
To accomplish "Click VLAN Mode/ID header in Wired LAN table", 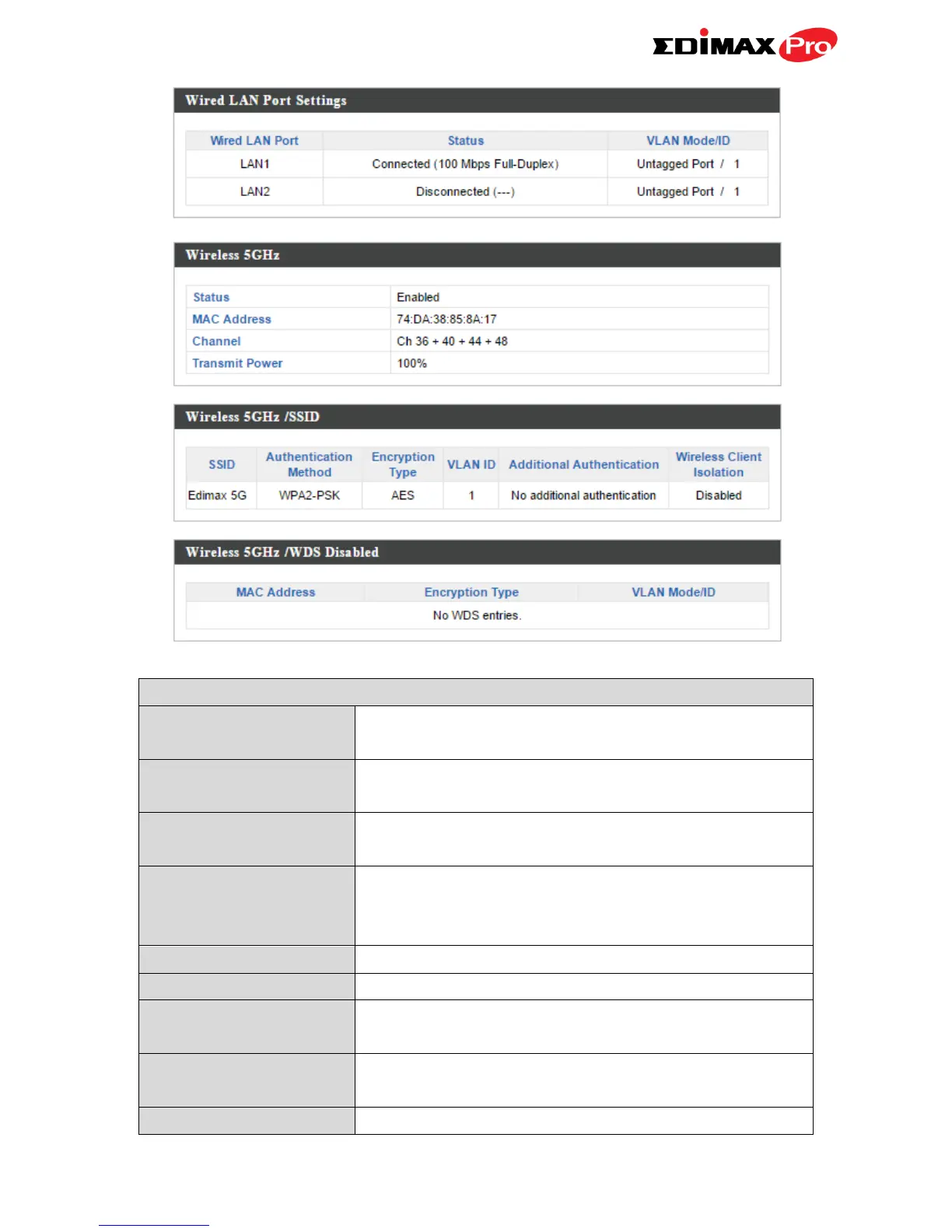I will click(x=688, y=141).
